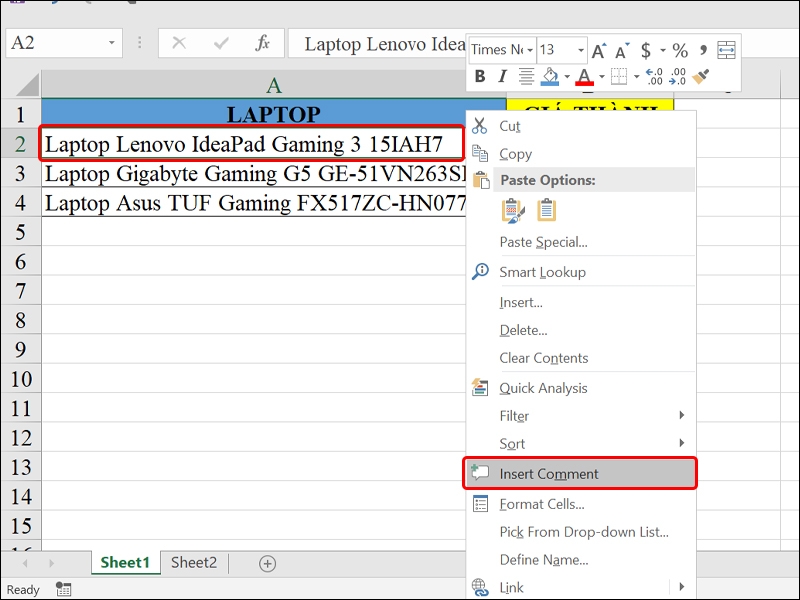Click the center align icon
The image size is (800, 600).
[526, 77]
